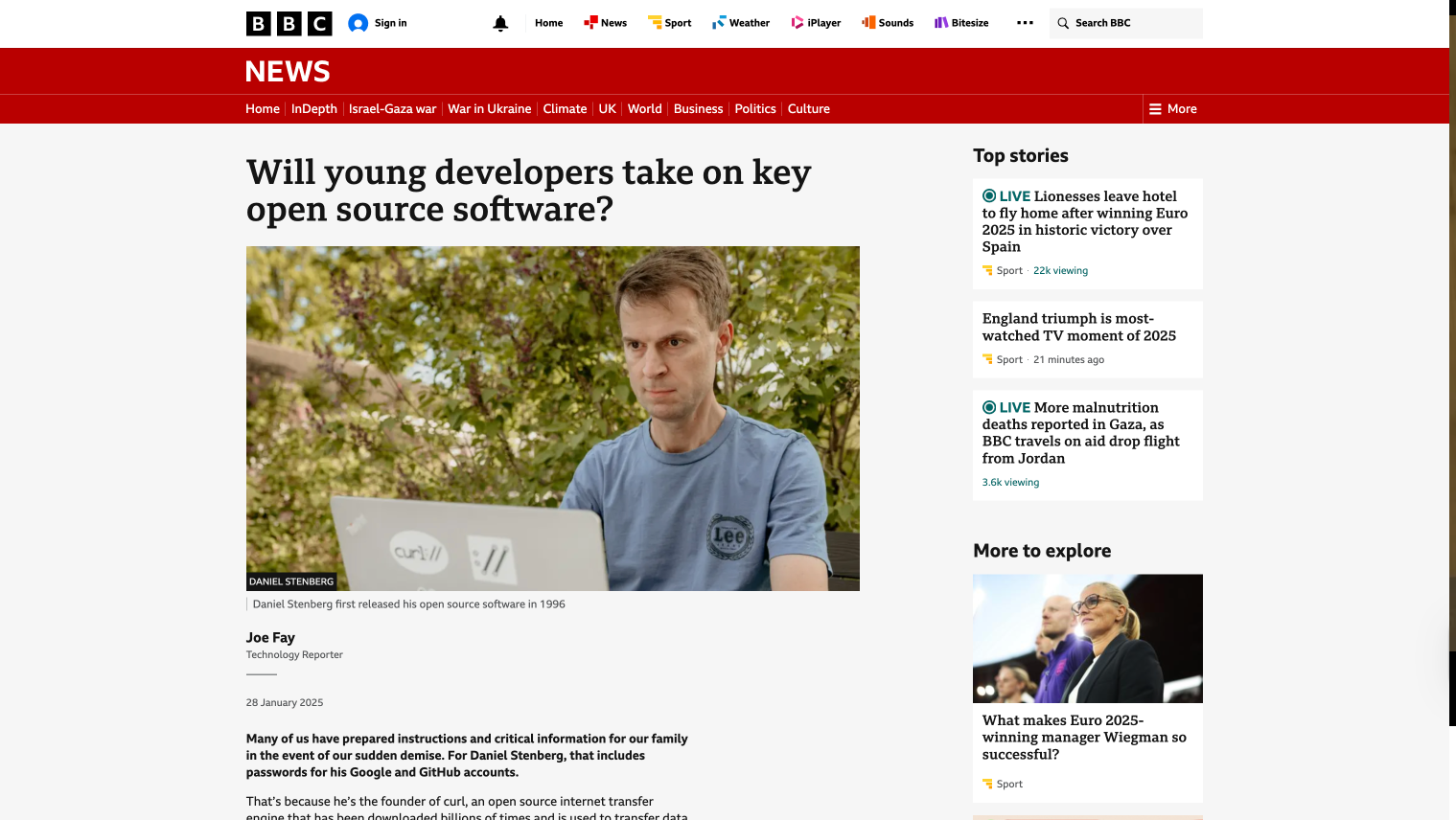This screenshot has height=820, width=1456.
Task: Click the Wiegman Euro 2025 article thumbnail
Action: coord(1087,638)
